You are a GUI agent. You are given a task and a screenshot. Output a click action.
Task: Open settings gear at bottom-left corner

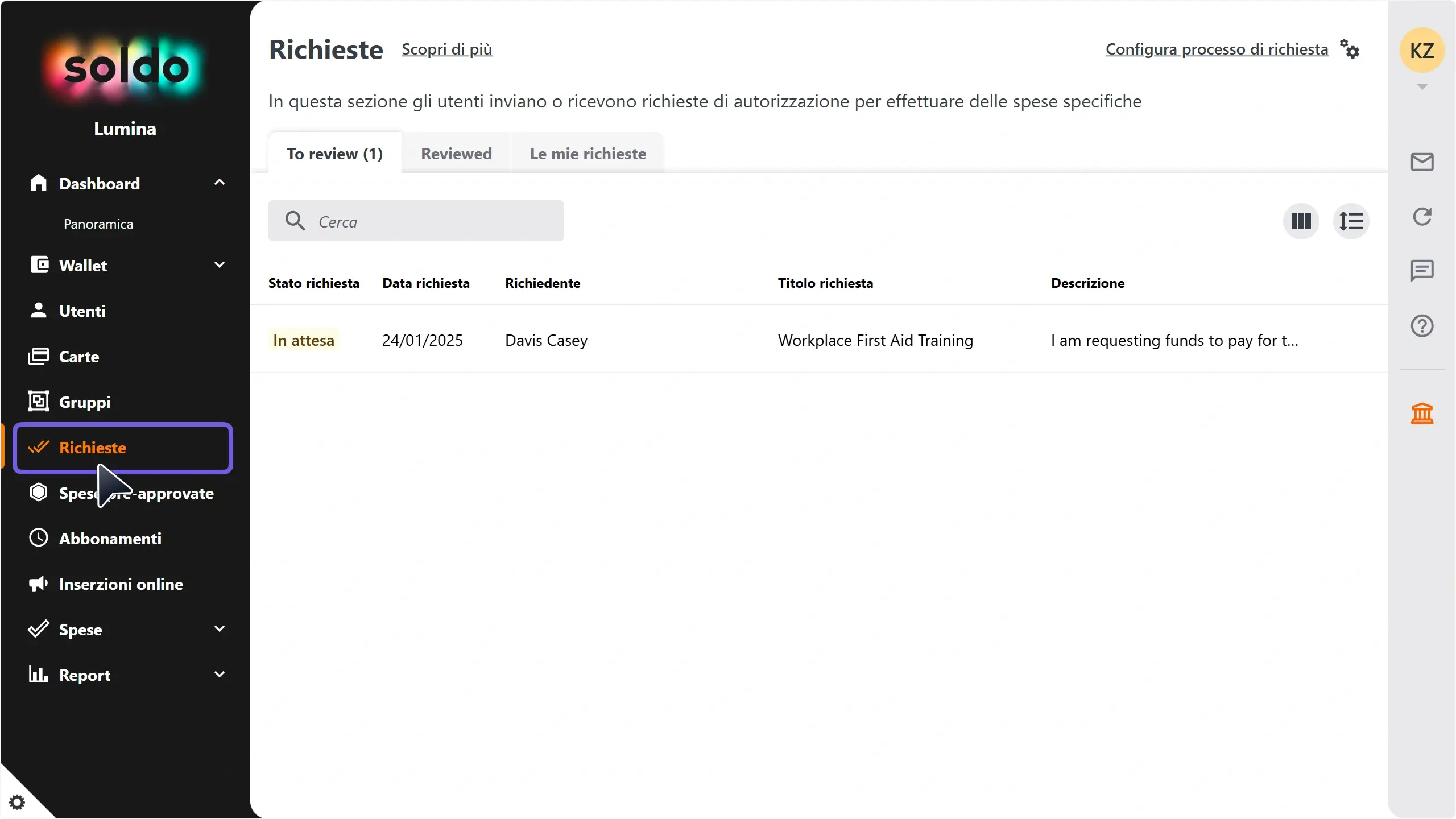point(18,803)
